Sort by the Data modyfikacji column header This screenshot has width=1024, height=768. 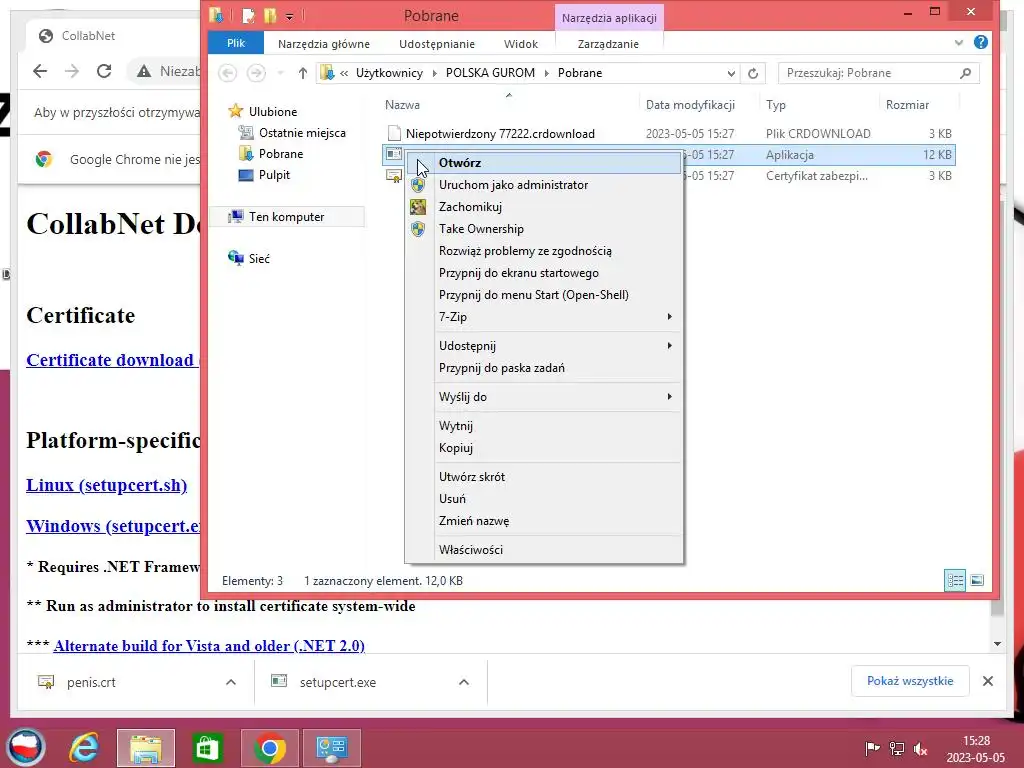690,104
